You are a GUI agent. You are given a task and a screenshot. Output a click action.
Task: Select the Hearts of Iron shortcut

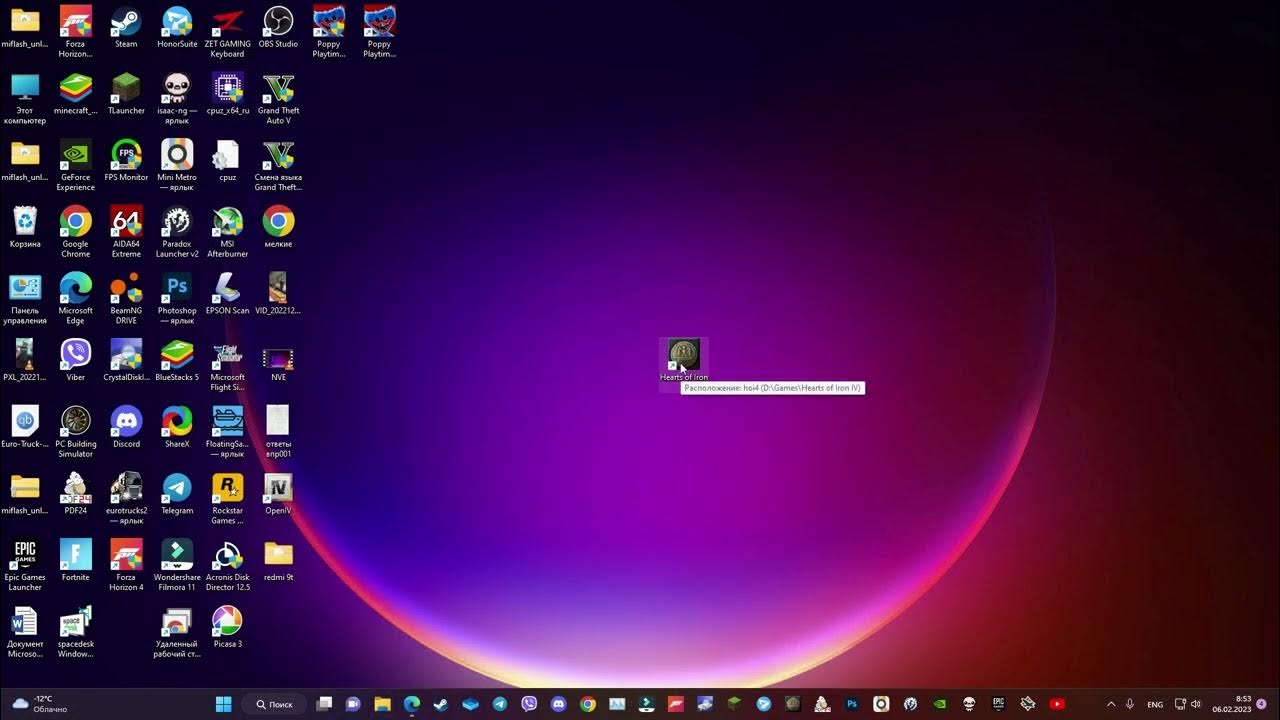pyautogui.click(x=684, y=361)
